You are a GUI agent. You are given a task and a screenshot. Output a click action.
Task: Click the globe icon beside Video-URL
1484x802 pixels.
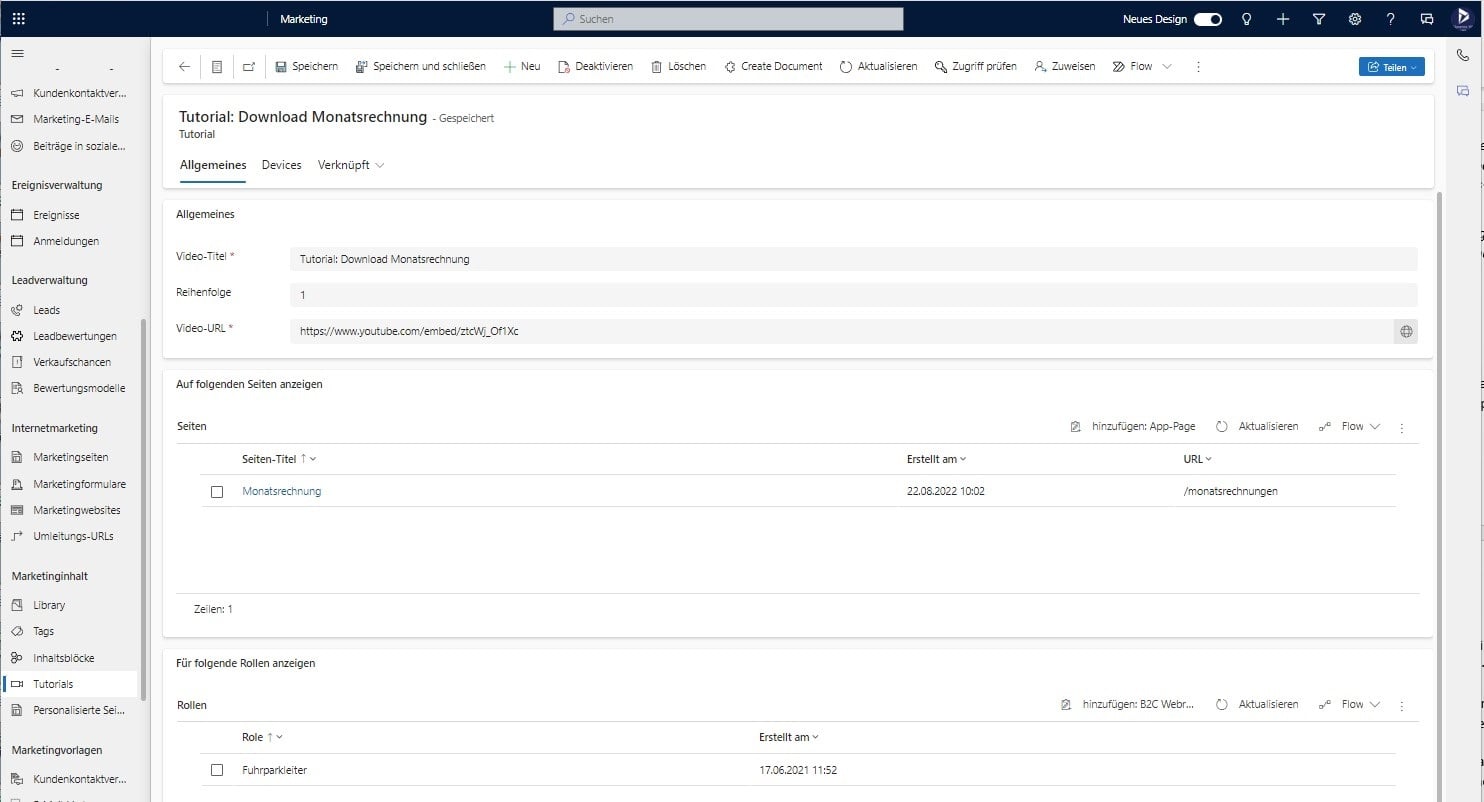pyautogui.click(x=1406, y=331)
